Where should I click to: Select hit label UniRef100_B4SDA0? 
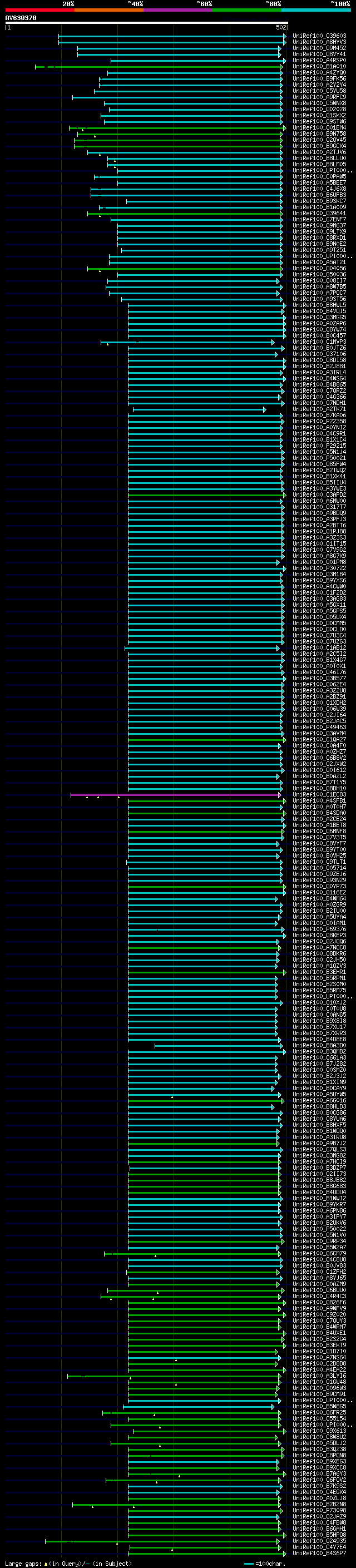click(319, 813)
